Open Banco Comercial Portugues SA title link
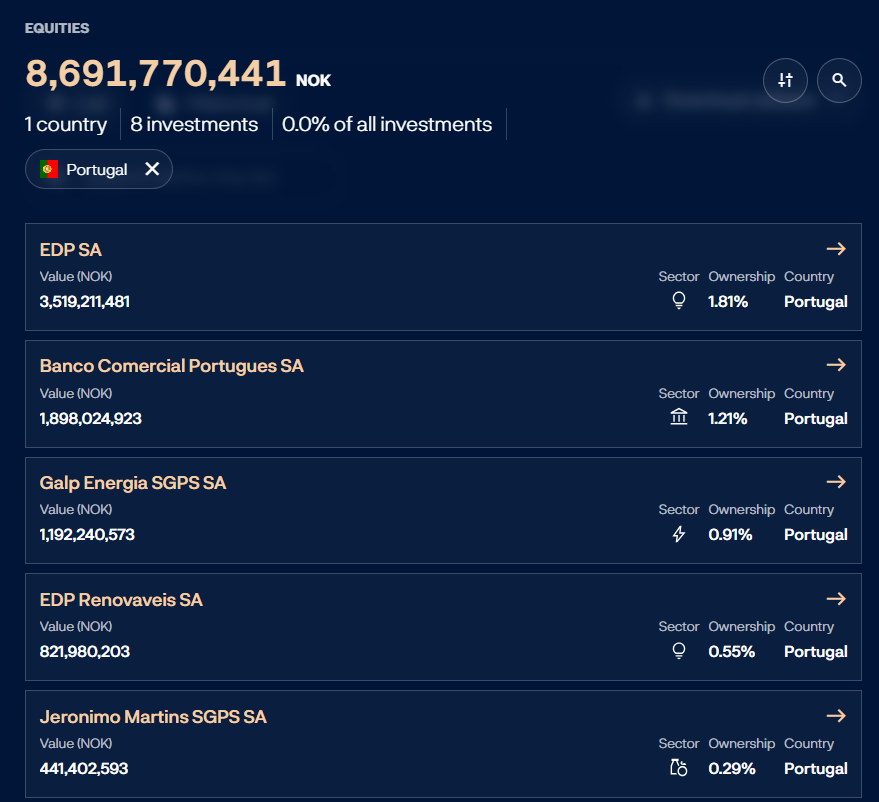Screen dimensions: 879x802 (171, 366)
